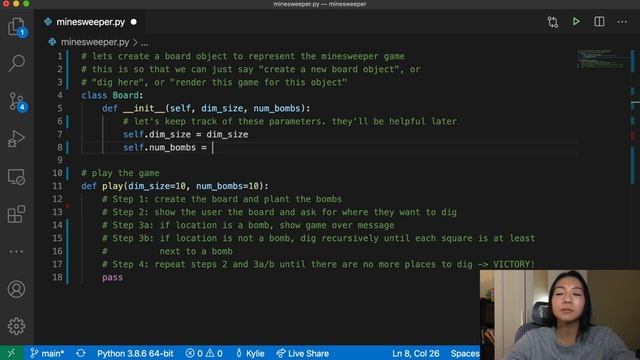
Task: Click the Open Changes compare icon
Action: click(x=553, y=22)
